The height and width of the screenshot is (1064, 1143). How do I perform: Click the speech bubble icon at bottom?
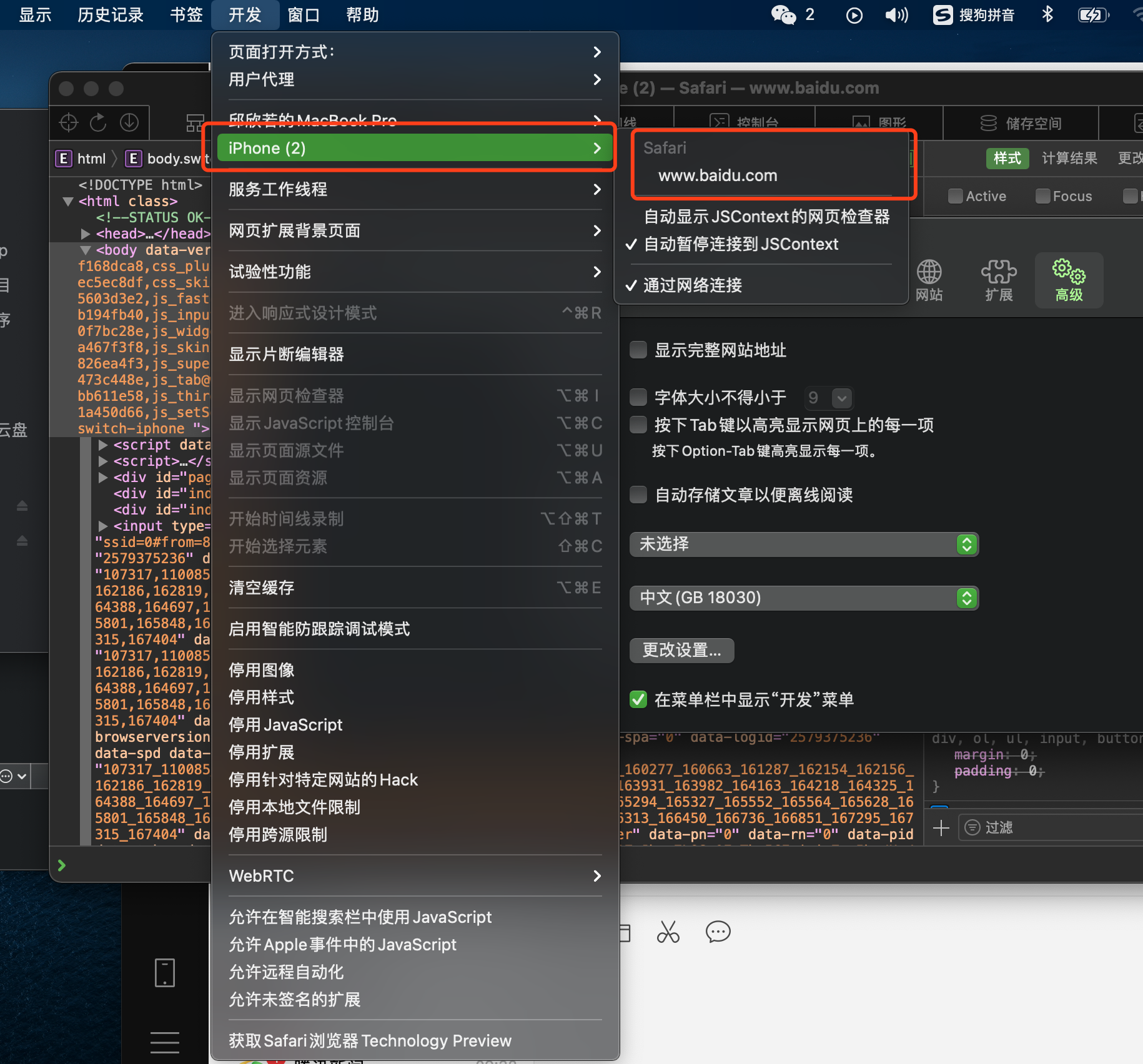point(718,932)
